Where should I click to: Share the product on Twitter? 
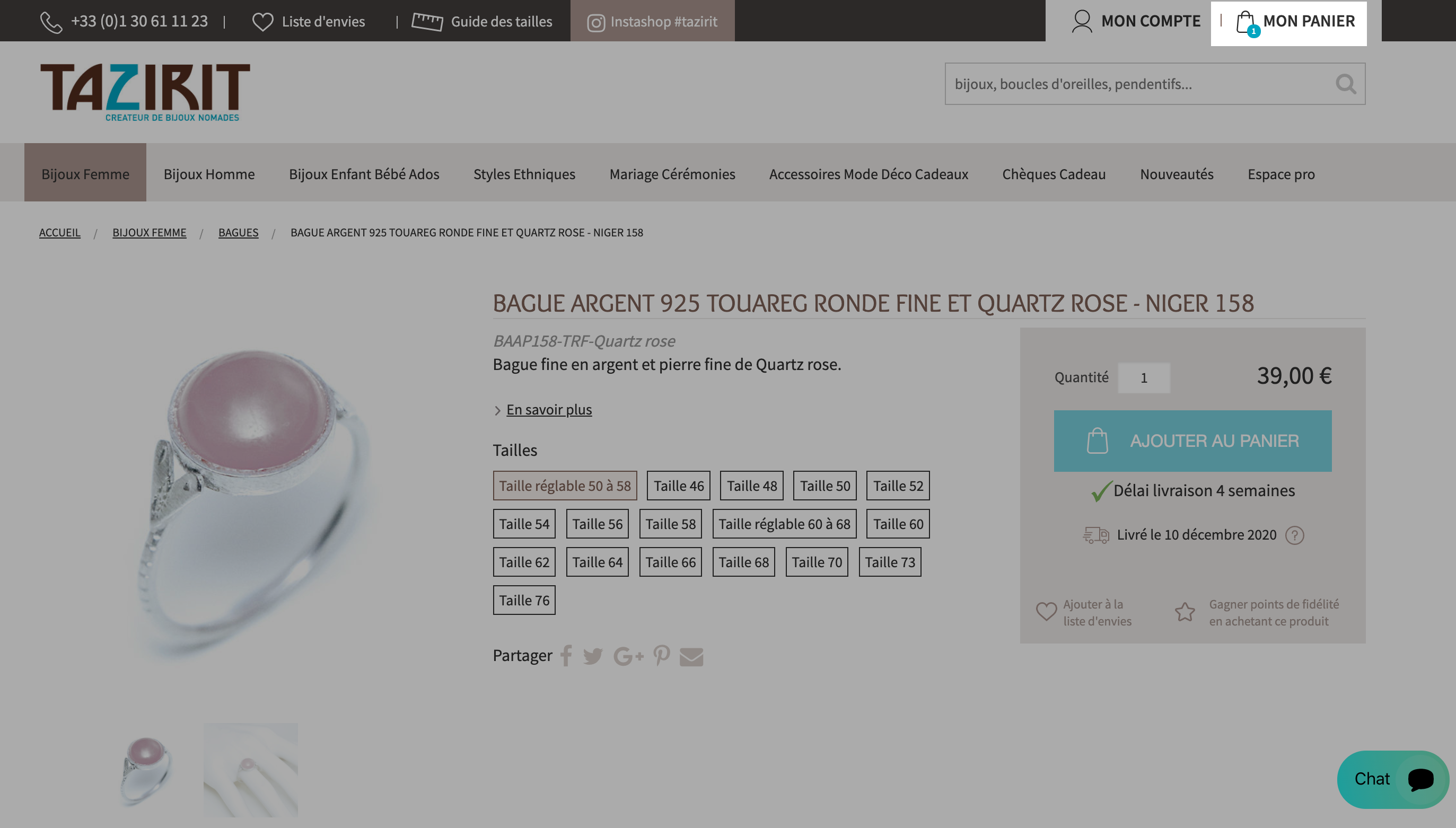click(x=593, y=656)
